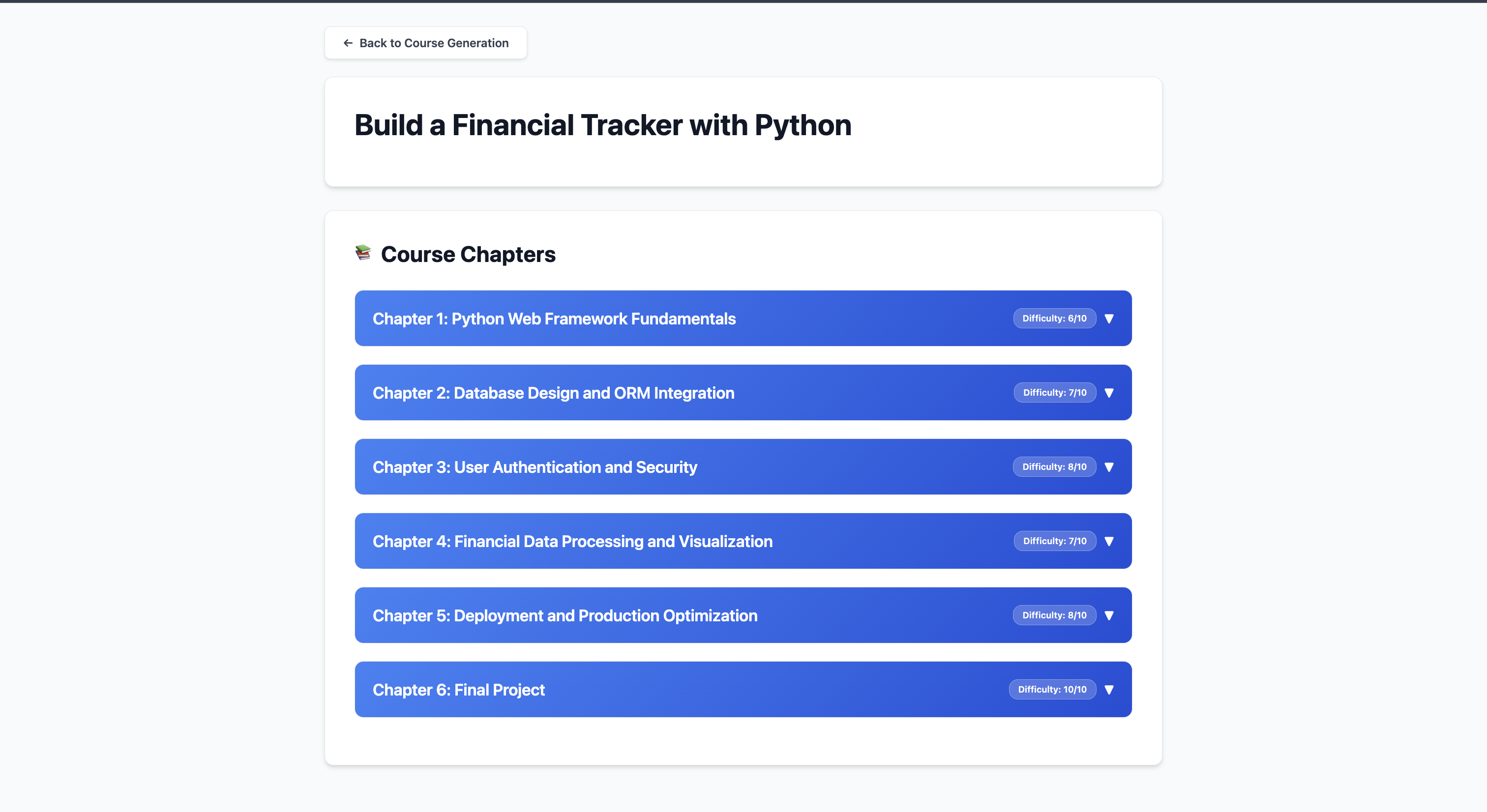This screenshot has width=1487, height=812.
Task: Click the Chapter 5 dropdown triangle
Action: point(1109,615)
